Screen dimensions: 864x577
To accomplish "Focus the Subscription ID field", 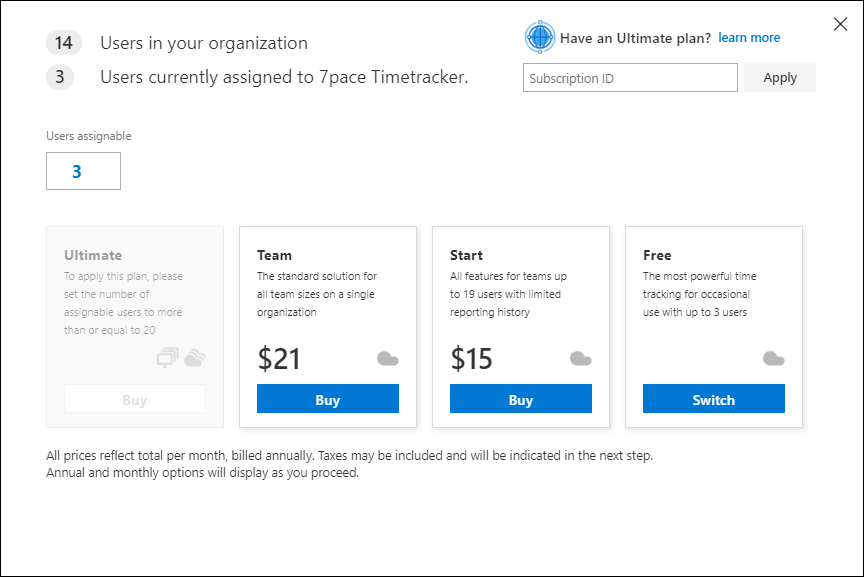I will (x=630, y=78).
